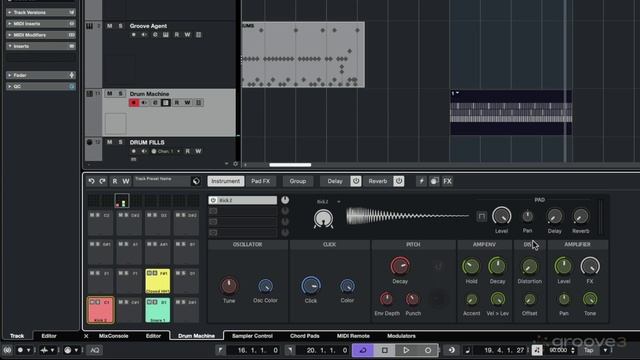Screen dimensions: 640x360
Task: Open the MIDI Remote tab
Action: 353,336
